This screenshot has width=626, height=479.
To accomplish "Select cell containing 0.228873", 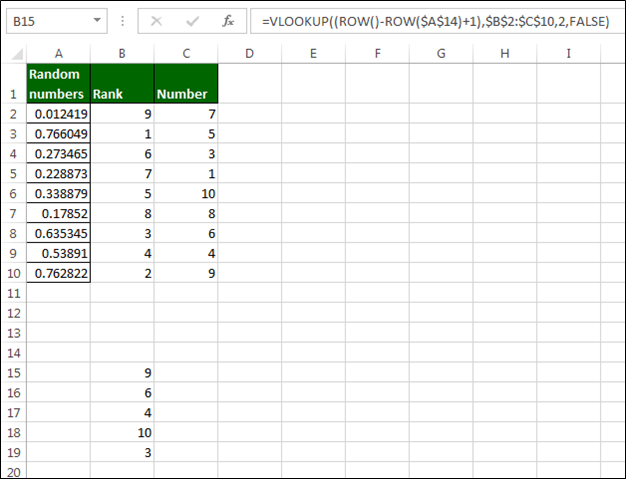I will (x=59, y=174).
